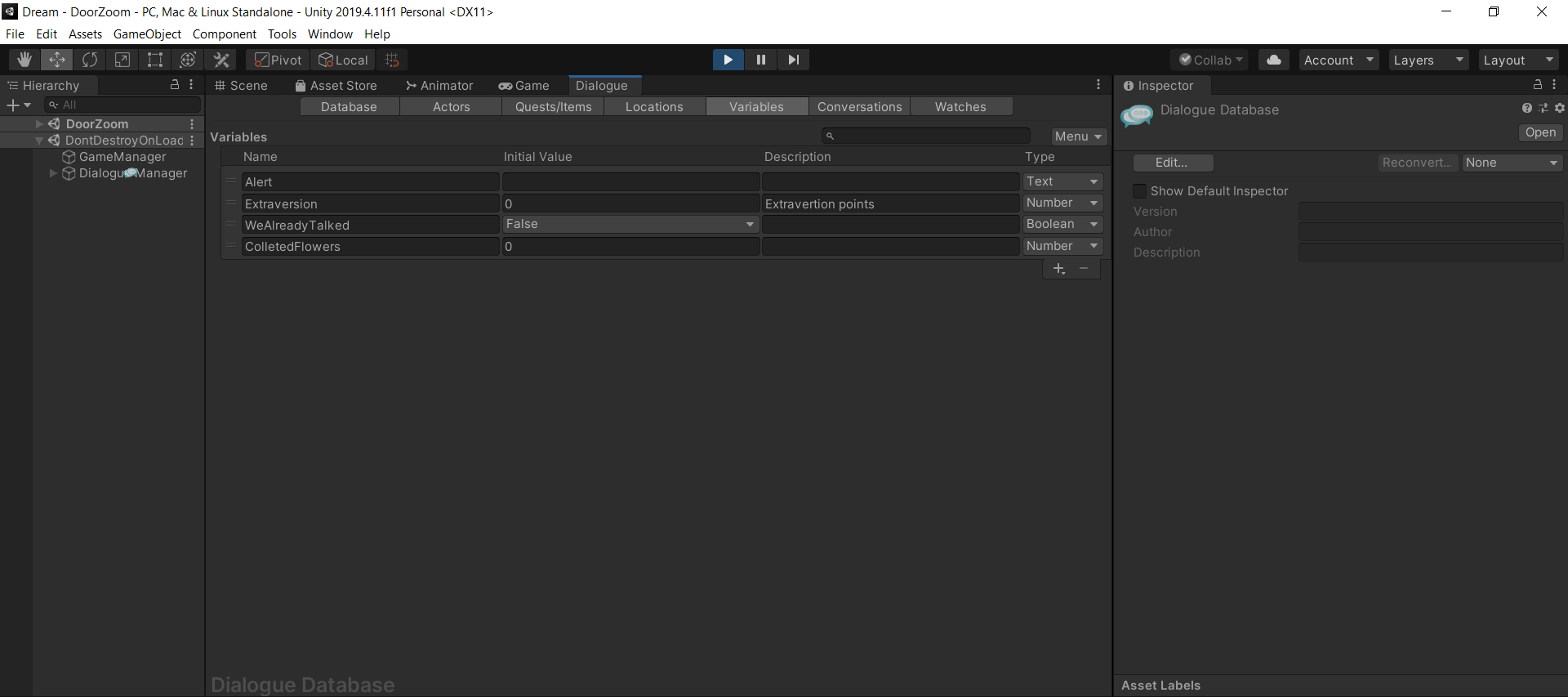The width and height of the screenshot is (1568, 697).
Task: Open the Collab dropdown
Action: pyautogui.click(x=1210, y=60)
